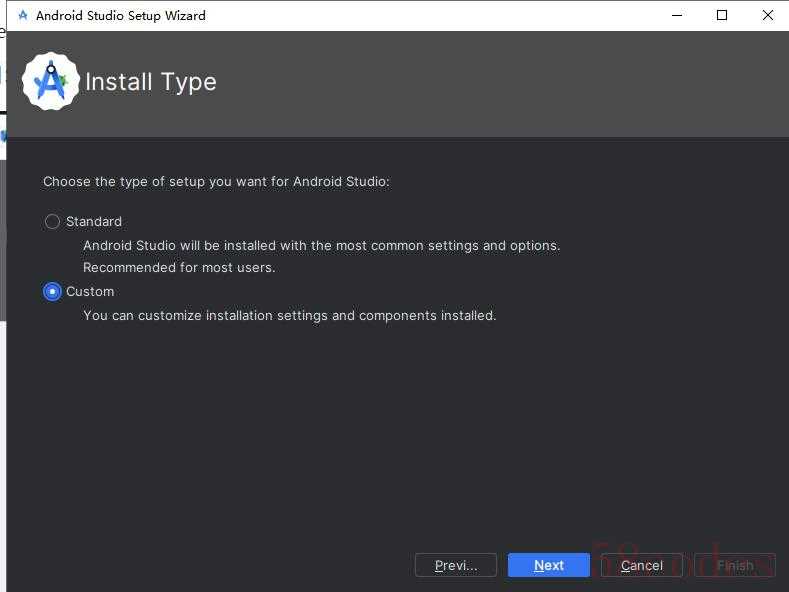
Task: Click 'Android Studio will be installed' description text
Action: pos(322,246)
